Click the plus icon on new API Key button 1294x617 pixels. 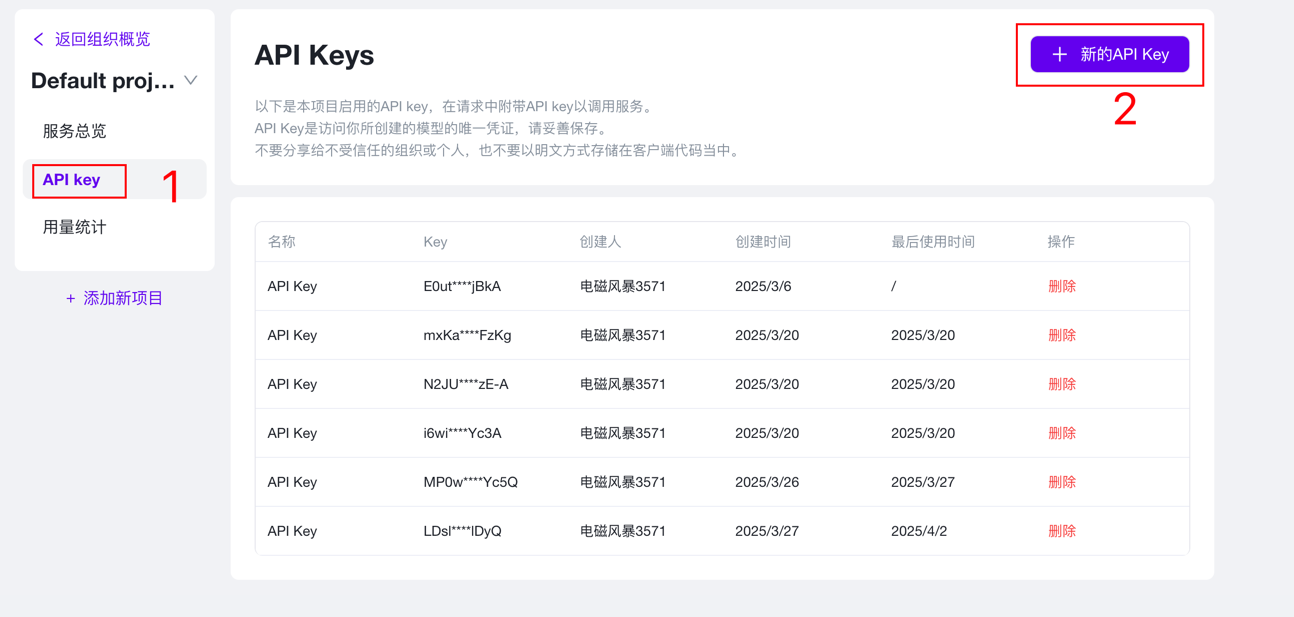(x=1059, y=54)
